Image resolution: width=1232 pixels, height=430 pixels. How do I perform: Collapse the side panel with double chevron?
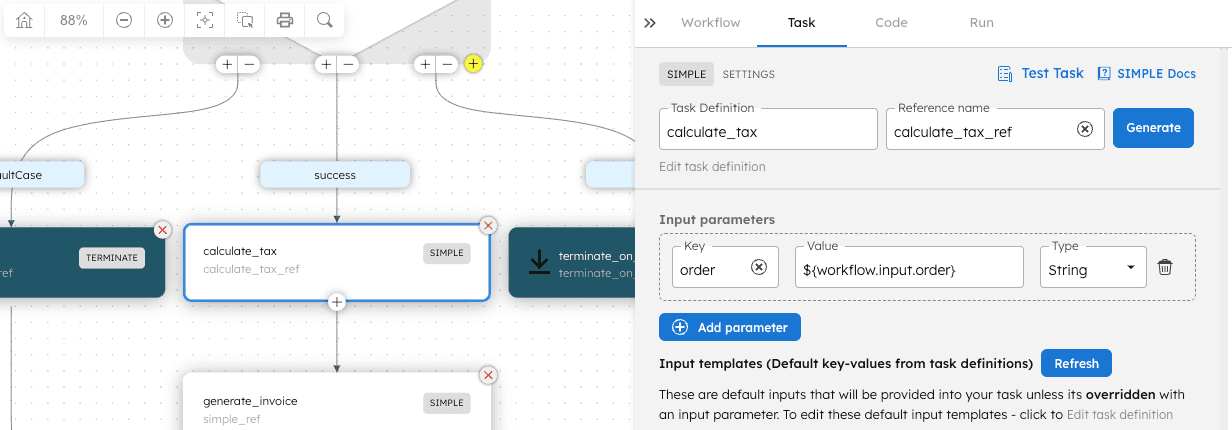pos(650,23)
